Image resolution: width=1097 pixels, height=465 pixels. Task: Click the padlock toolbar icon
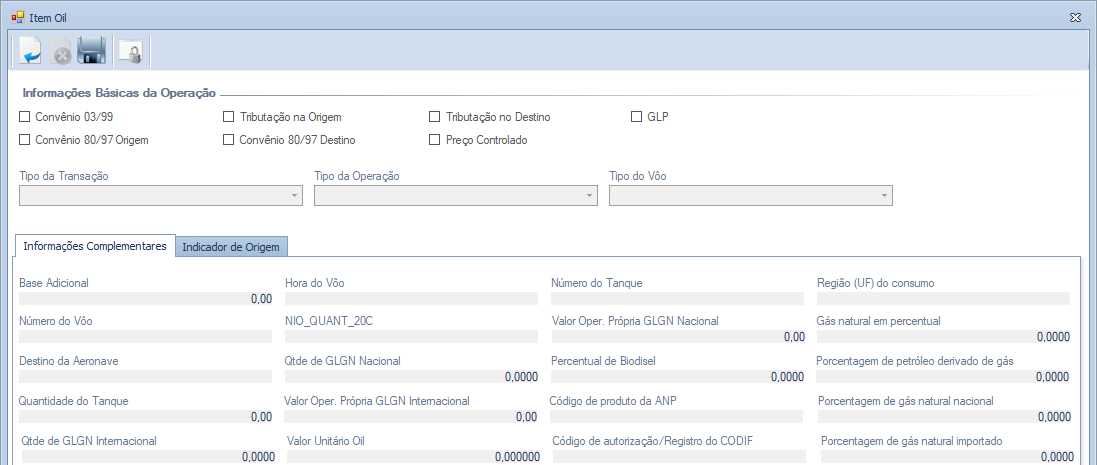point(130,51)
